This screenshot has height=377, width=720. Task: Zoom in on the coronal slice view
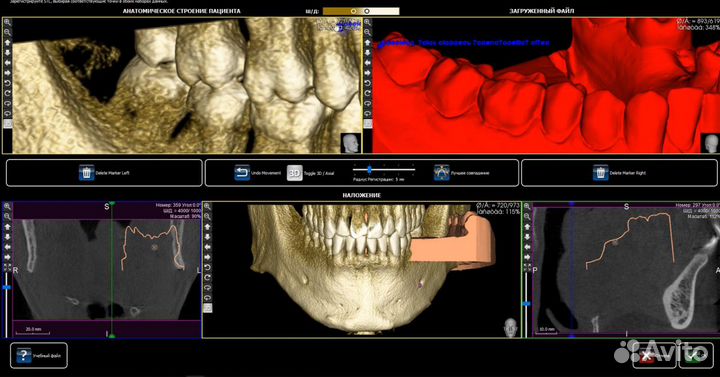coord(7,207)
